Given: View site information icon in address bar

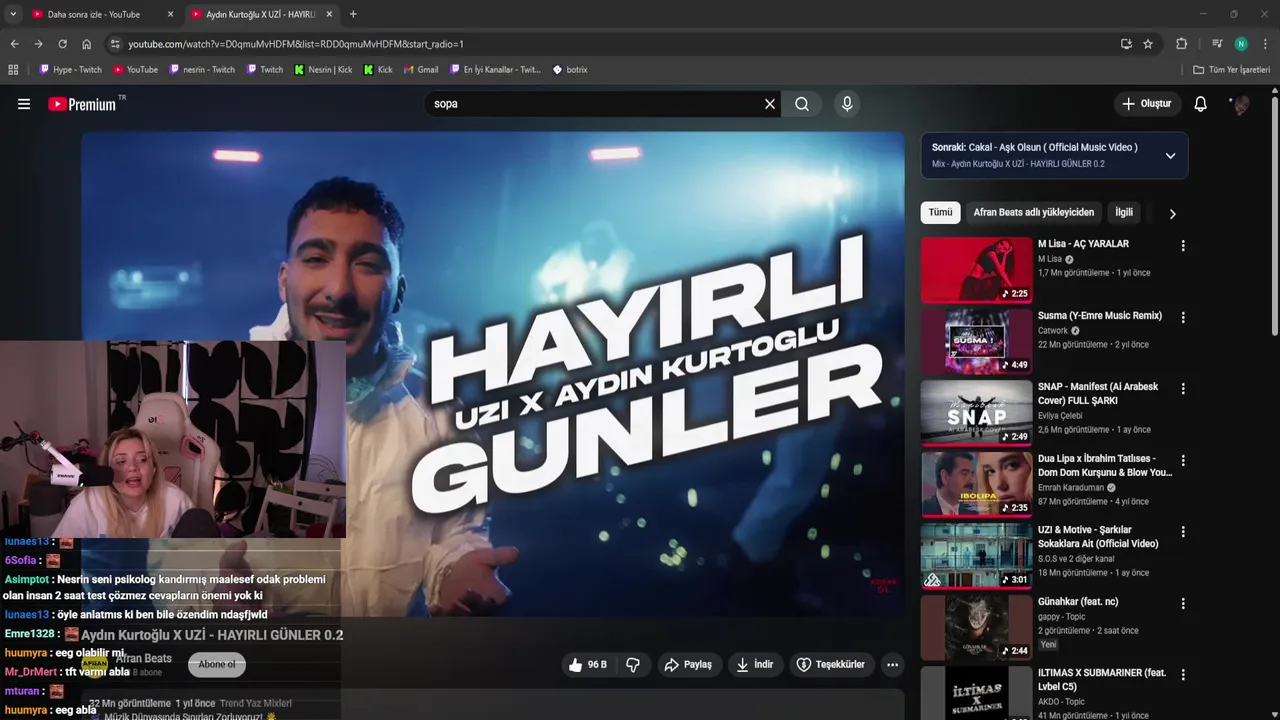Looking at the screenshot, I should click(x=115, y=44).
